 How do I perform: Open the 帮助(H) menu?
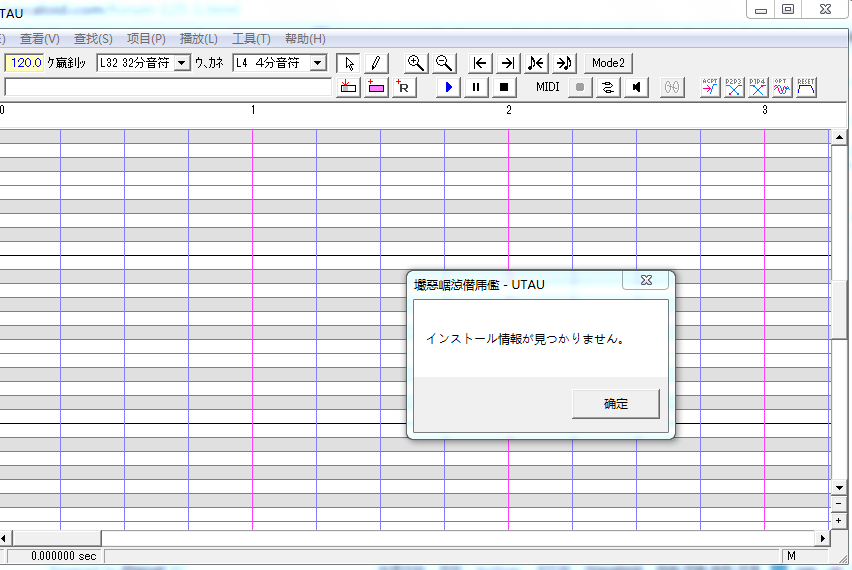(x=305, y=39)
